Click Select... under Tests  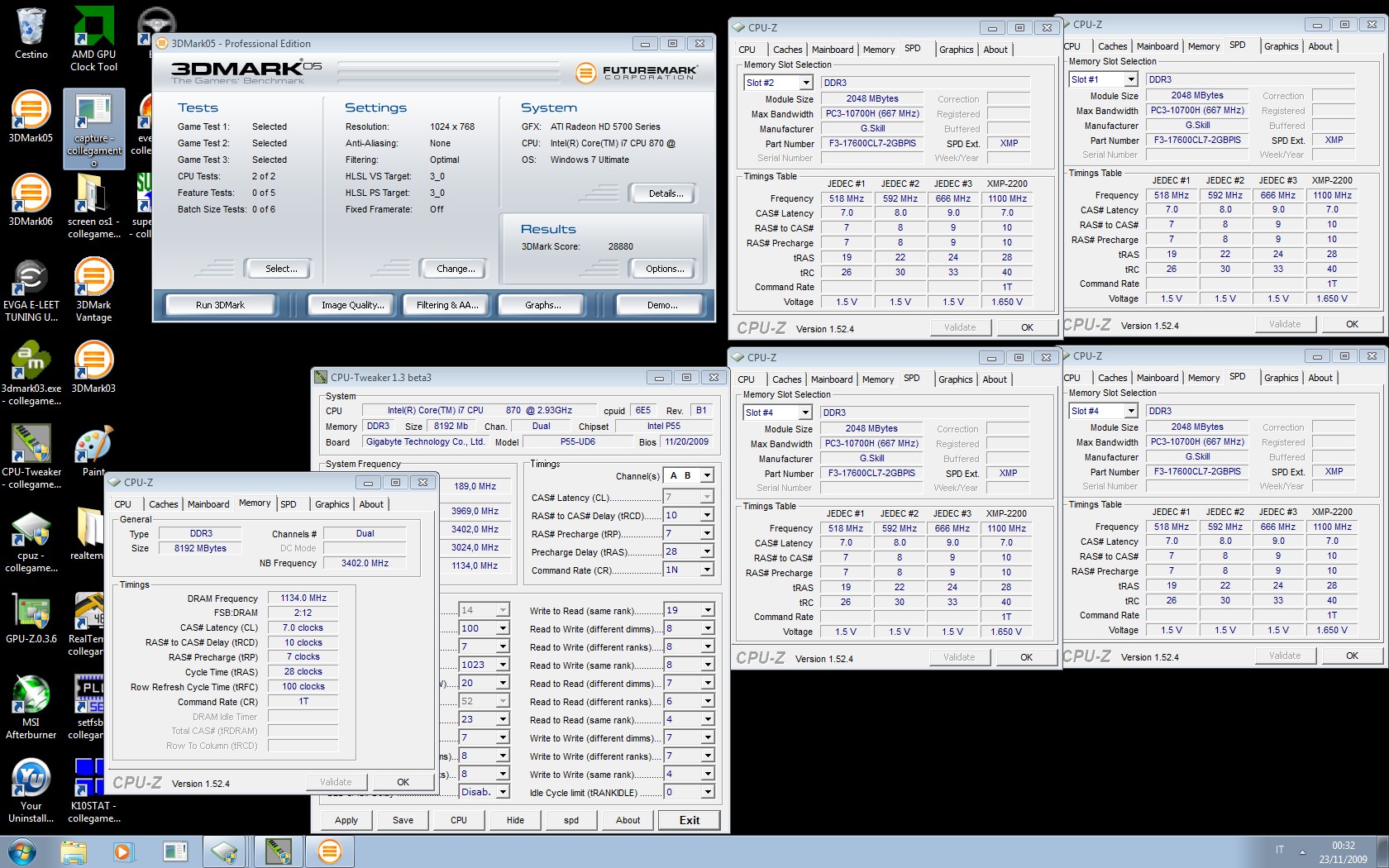281,269
